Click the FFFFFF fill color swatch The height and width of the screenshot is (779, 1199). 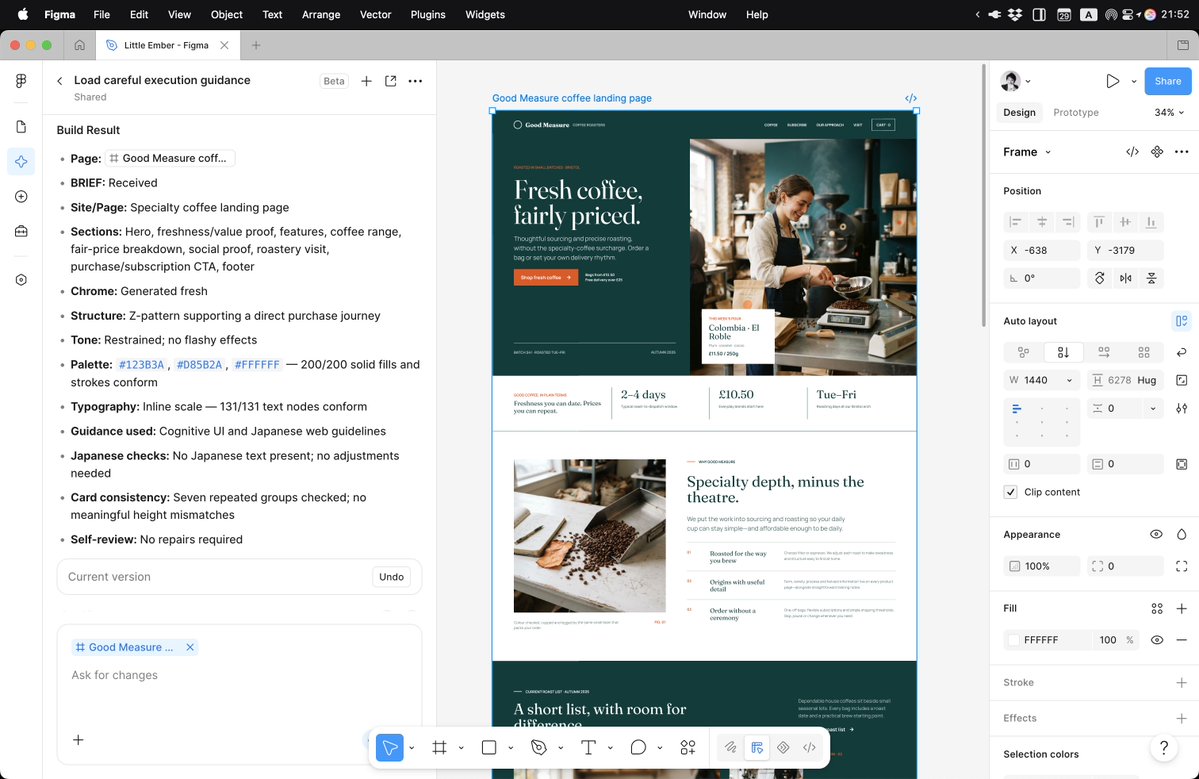coord(1014,640)
